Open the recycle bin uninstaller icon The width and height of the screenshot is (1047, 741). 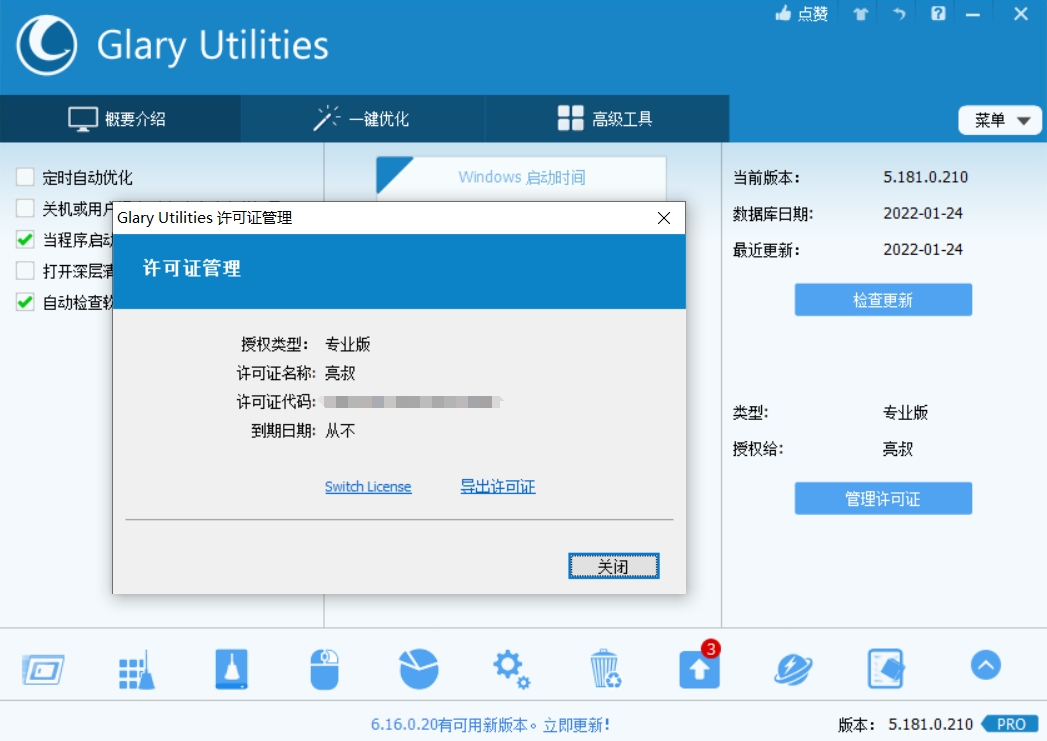605,669
